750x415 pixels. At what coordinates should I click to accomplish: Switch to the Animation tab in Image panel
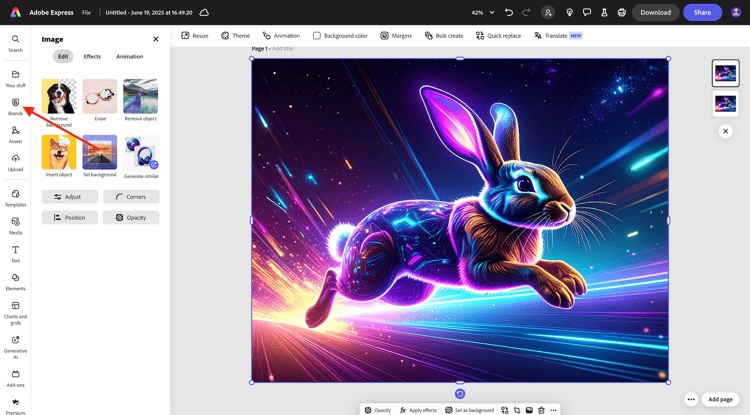[x=129, y=57]
